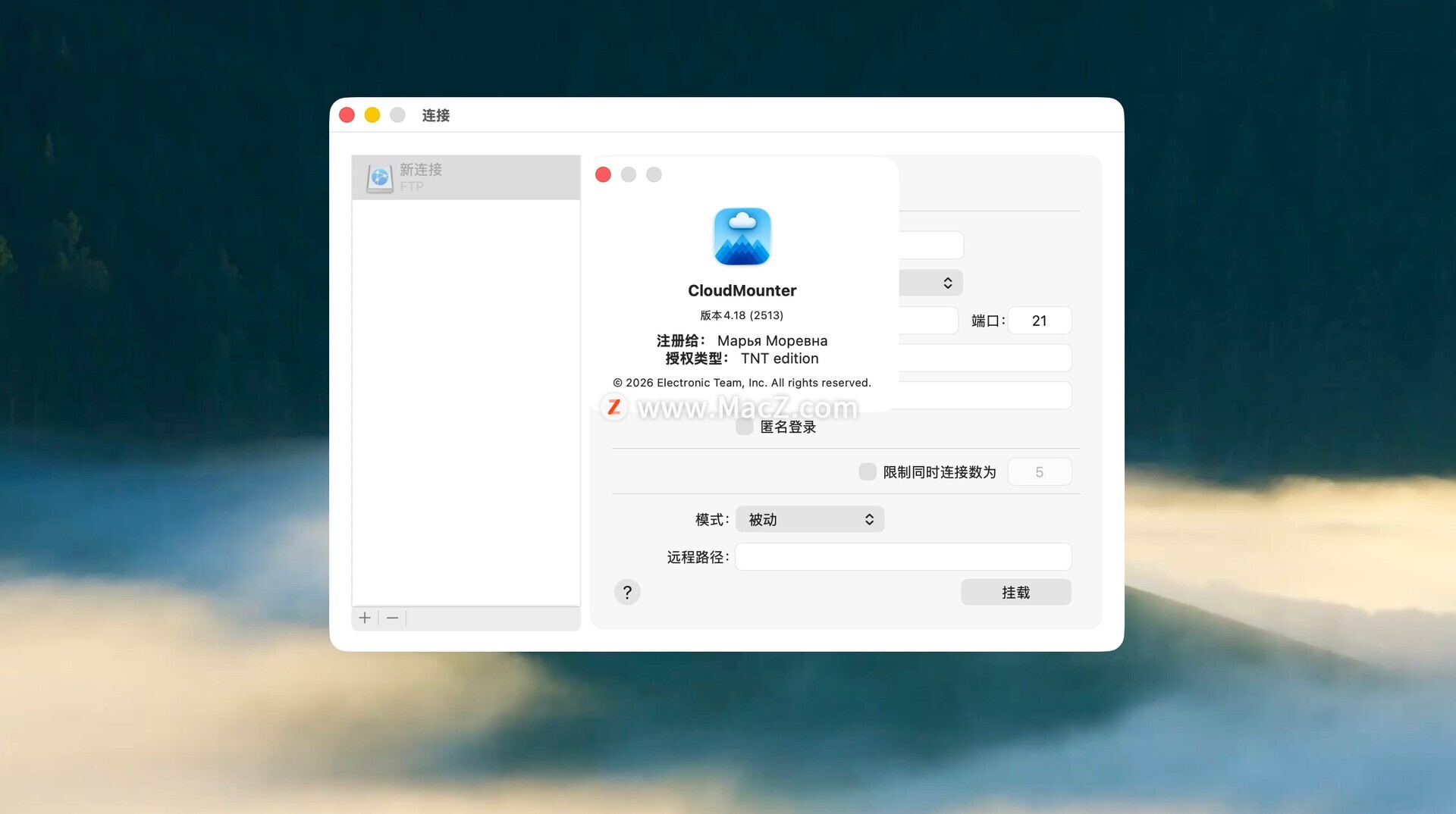Viewport: 1456px width, 814px height.
Task: Expand the protocol dropdown above the port field
Action: (x=930, y=283)
